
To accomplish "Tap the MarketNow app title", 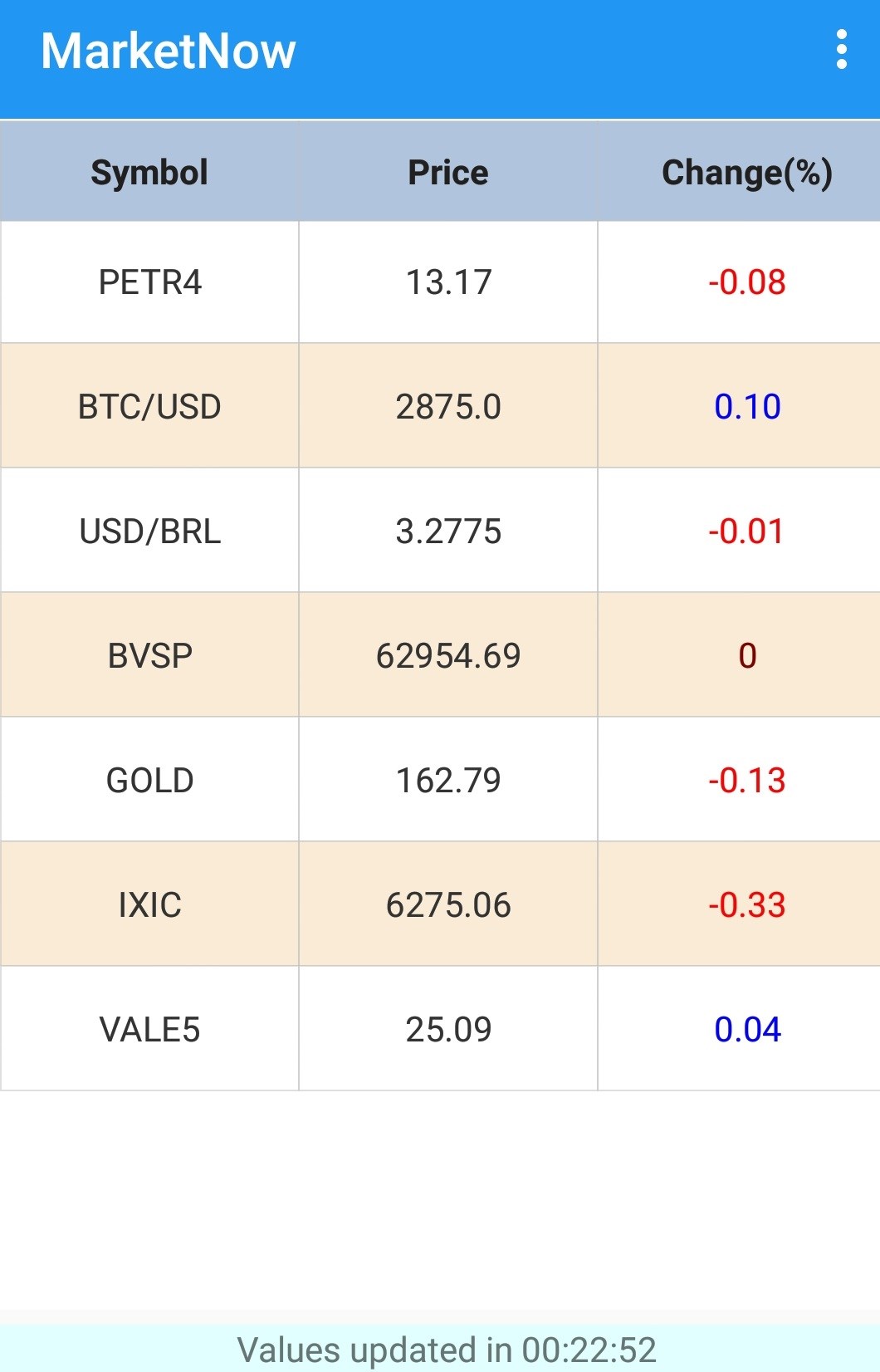I will point(169,51).
